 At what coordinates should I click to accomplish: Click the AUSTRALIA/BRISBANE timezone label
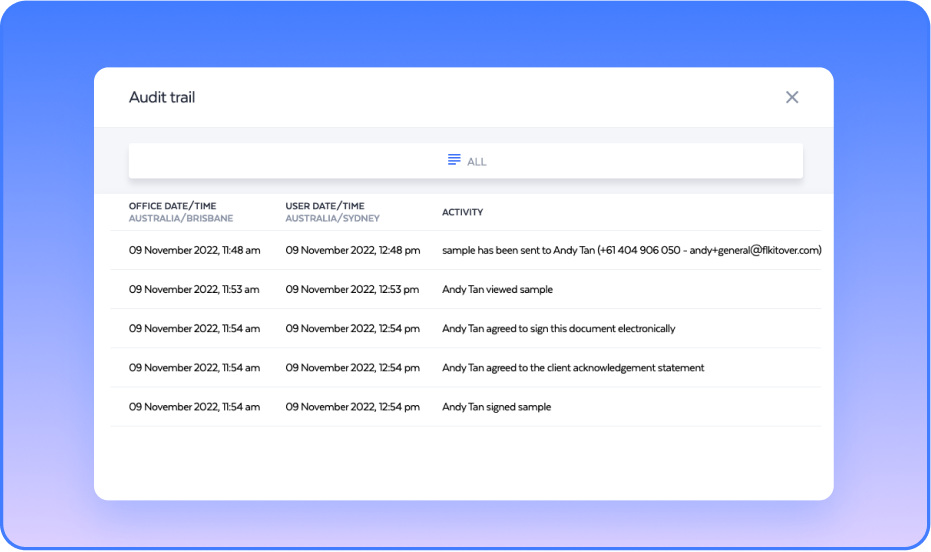(181, 218)
